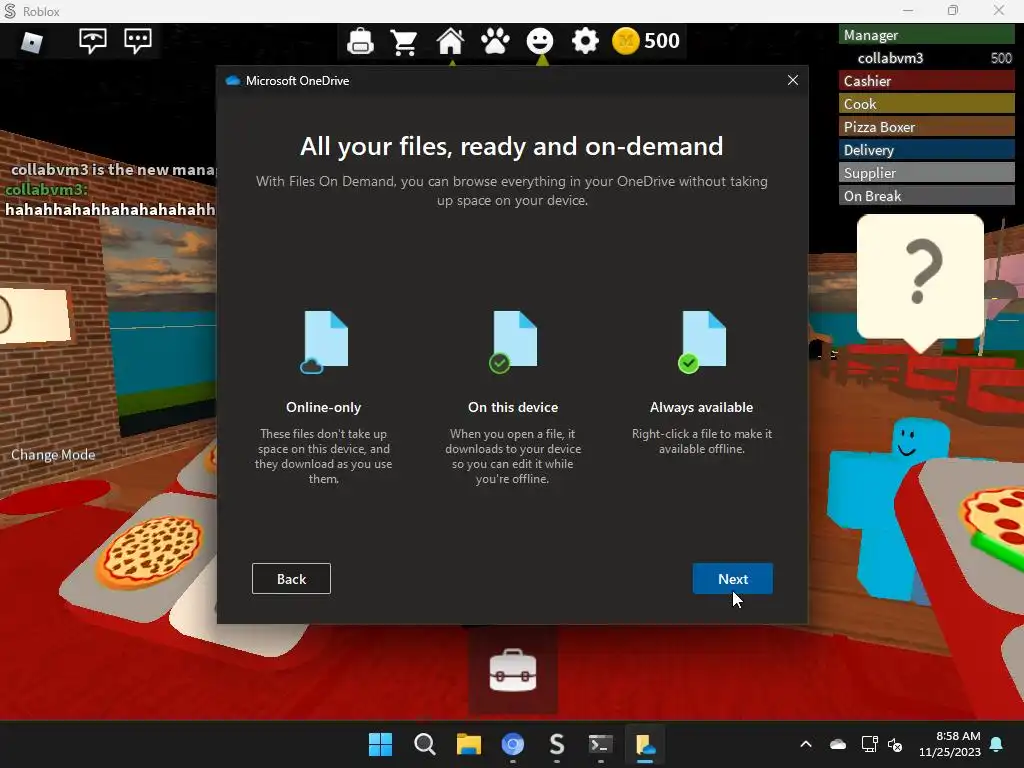Open taskbar Search magnifier
Screen dimensions: 1024x768
click(x=424, y=744)
